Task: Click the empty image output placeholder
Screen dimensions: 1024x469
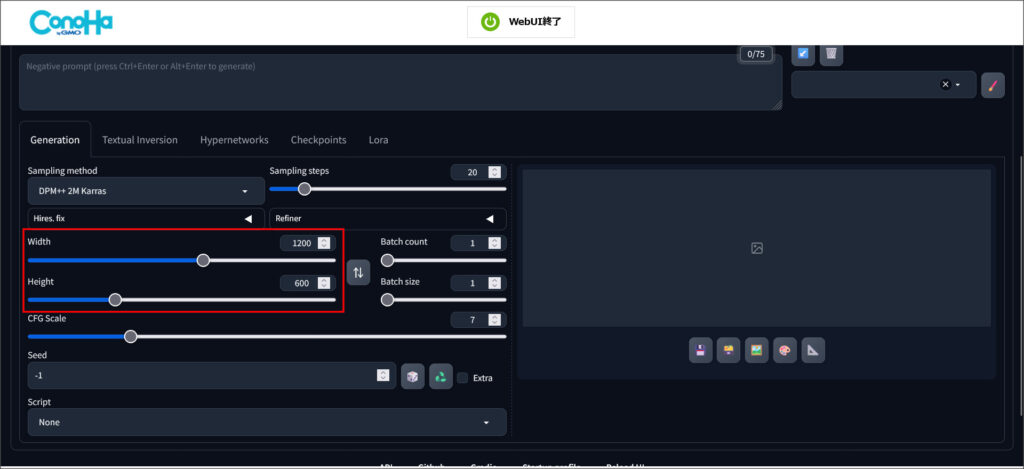Action: pos(757,248)
